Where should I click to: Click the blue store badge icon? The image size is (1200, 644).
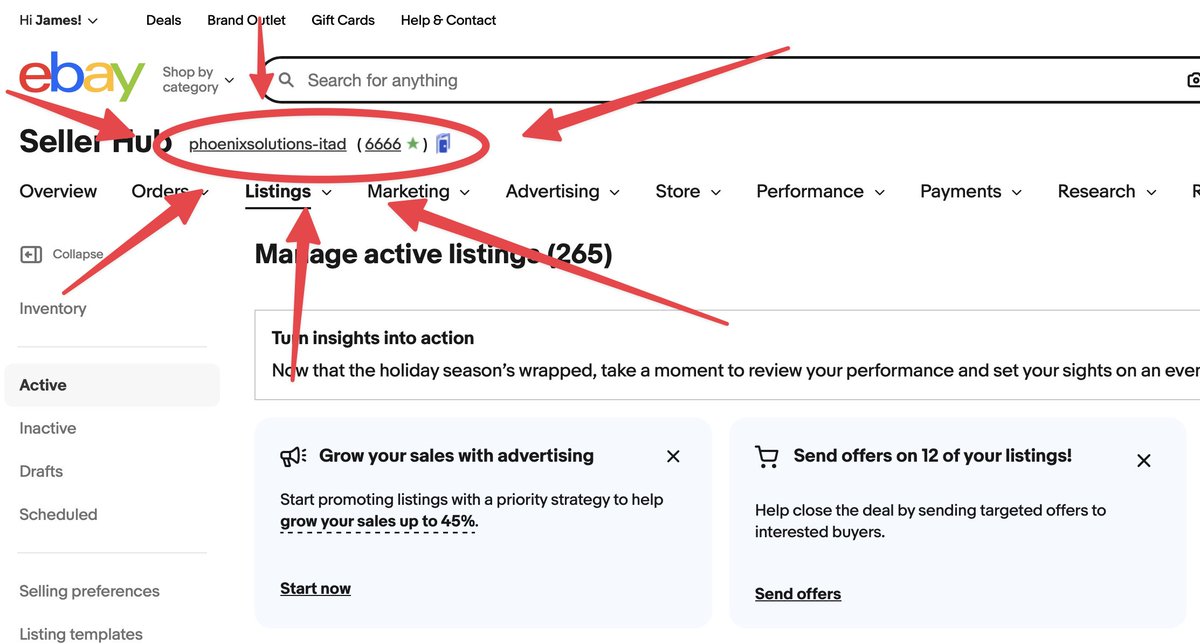point(443,144)
